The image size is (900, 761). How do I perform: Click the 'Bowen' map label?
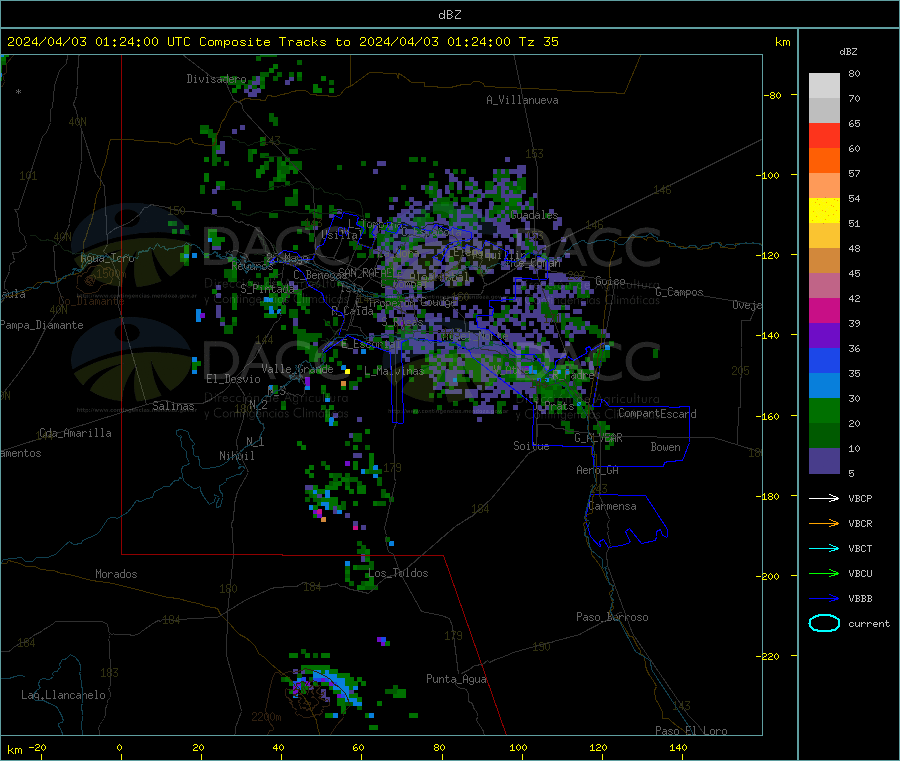click(x=665, y=447)
